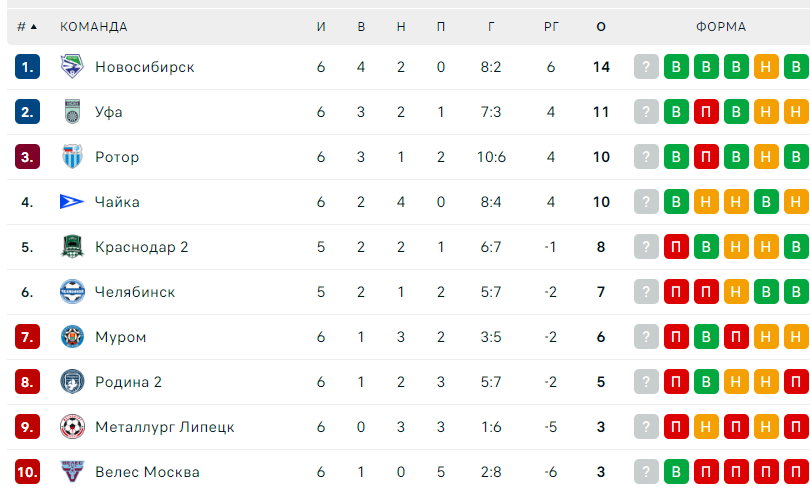
Task: Click the Ротор team emblem
Action: coord(72,156)
